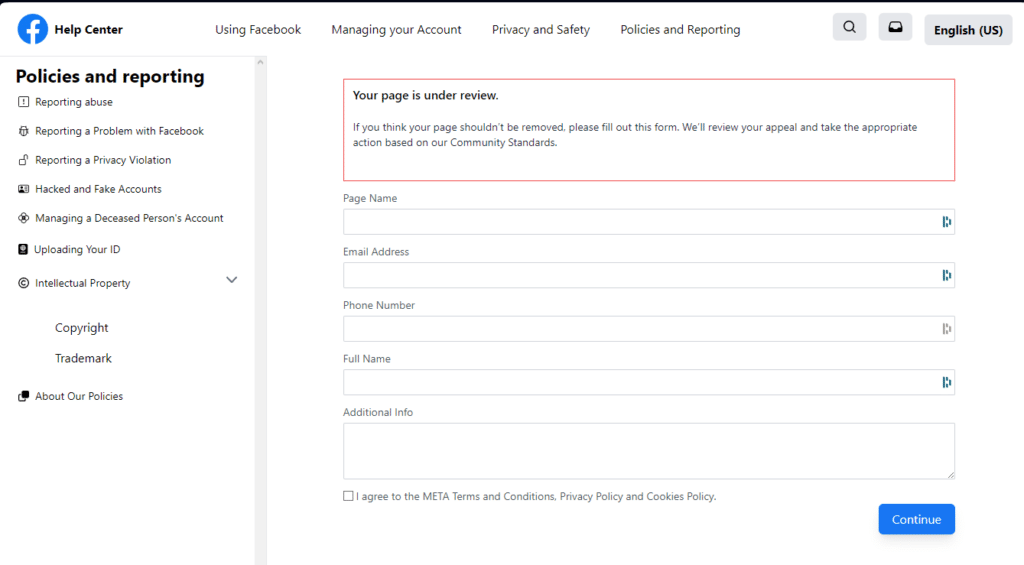
Task: Click the Facebook logo icon
Action: [33, 29]
